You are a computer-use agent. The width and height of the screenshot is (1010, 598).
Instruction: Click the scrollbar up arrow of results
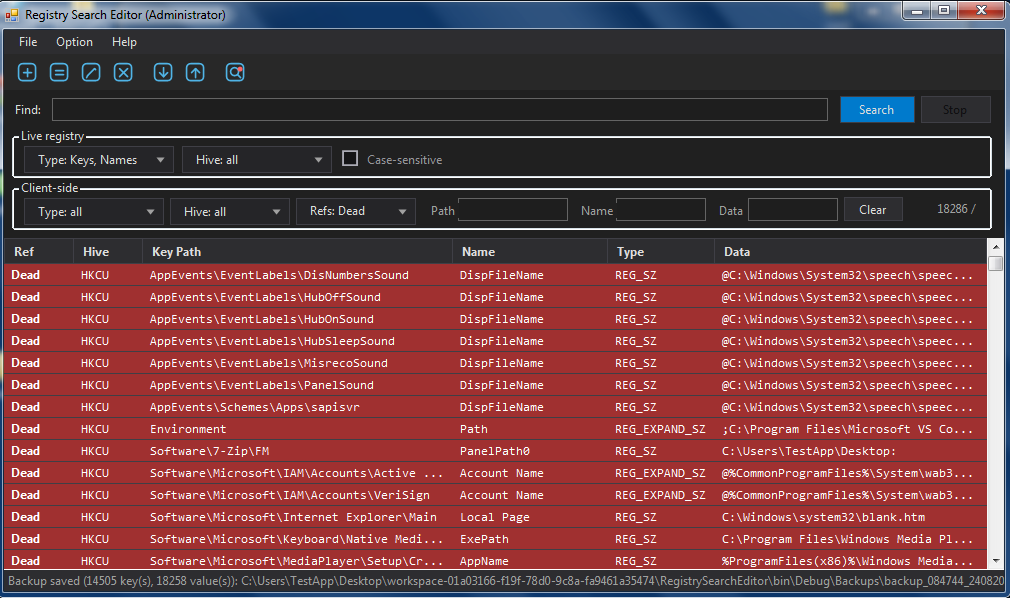click(x=996, y=247)
